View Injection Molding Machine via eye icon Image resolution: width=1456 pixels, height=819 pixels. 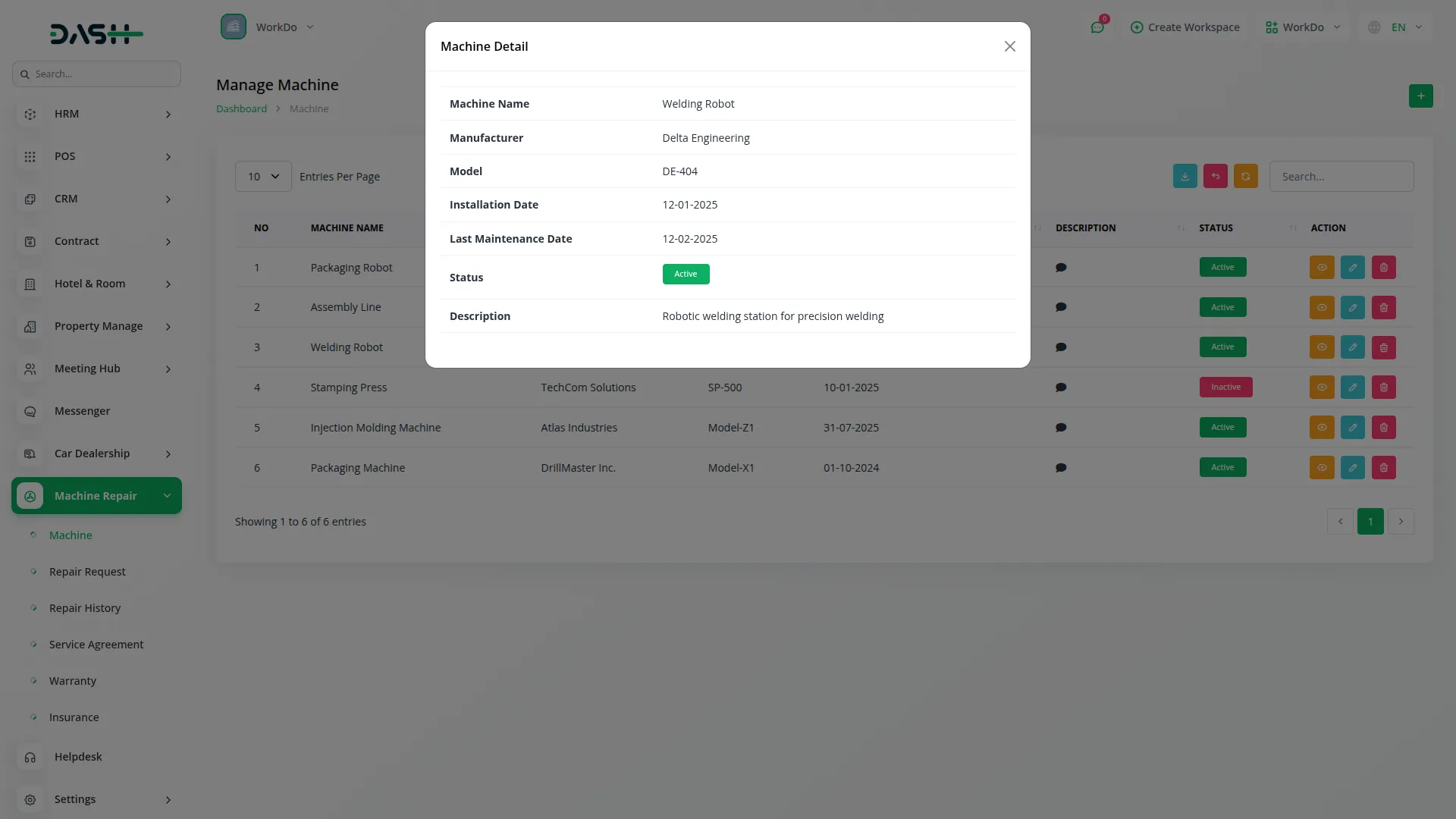pyautogui.click(x=1321, y=428)
